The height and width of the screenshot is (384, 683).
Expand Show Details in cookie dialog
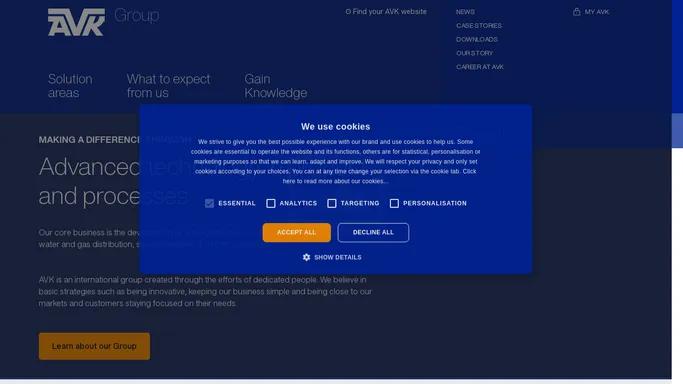pos(338,257)
